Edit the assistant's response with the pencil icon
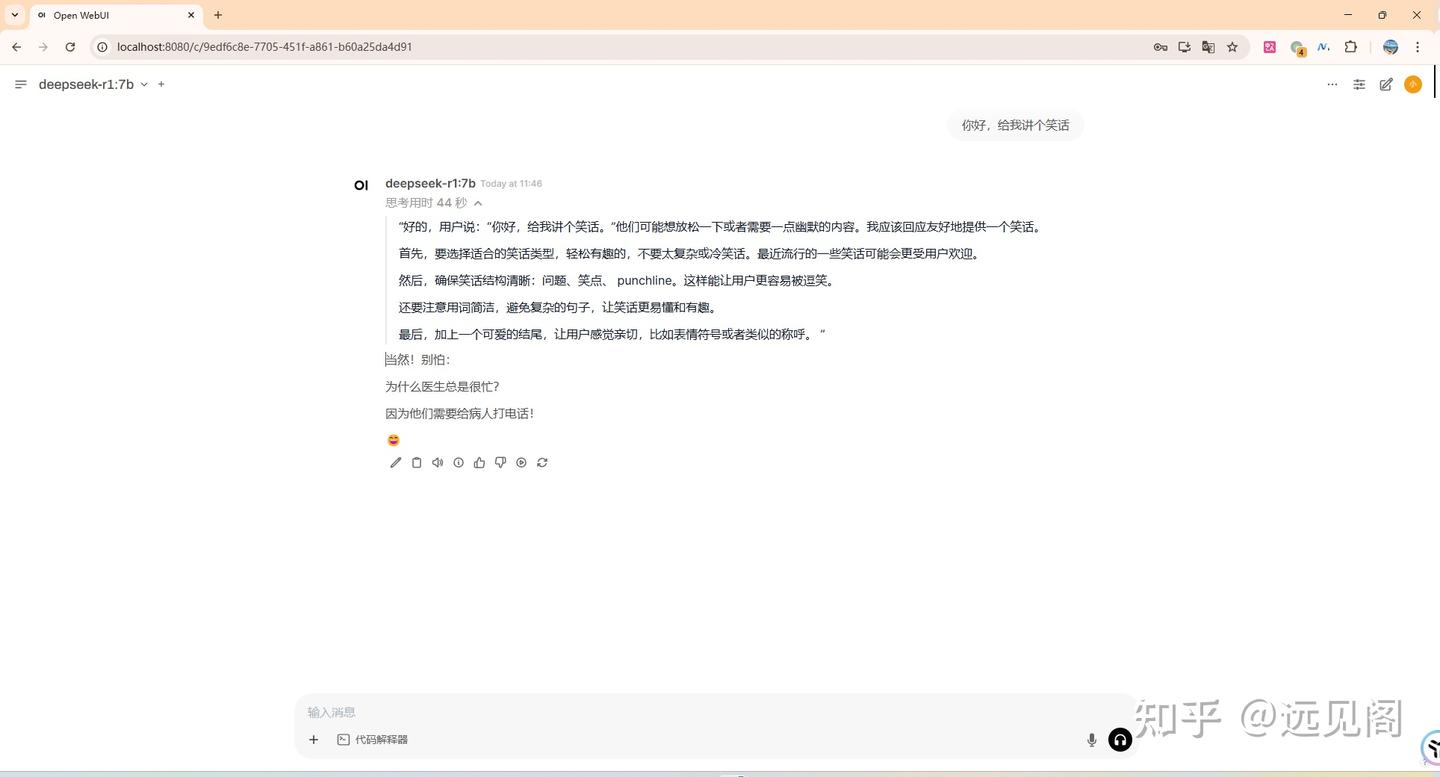This screenshot has width=1440, height=777. (x=395, y=462)
